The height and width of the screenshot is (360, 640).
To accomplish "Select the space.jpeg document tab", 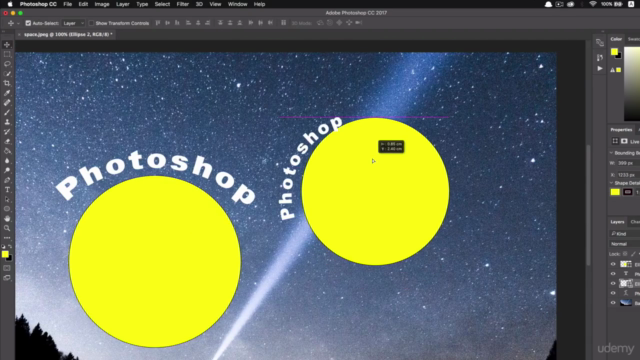I will [68, 35].
